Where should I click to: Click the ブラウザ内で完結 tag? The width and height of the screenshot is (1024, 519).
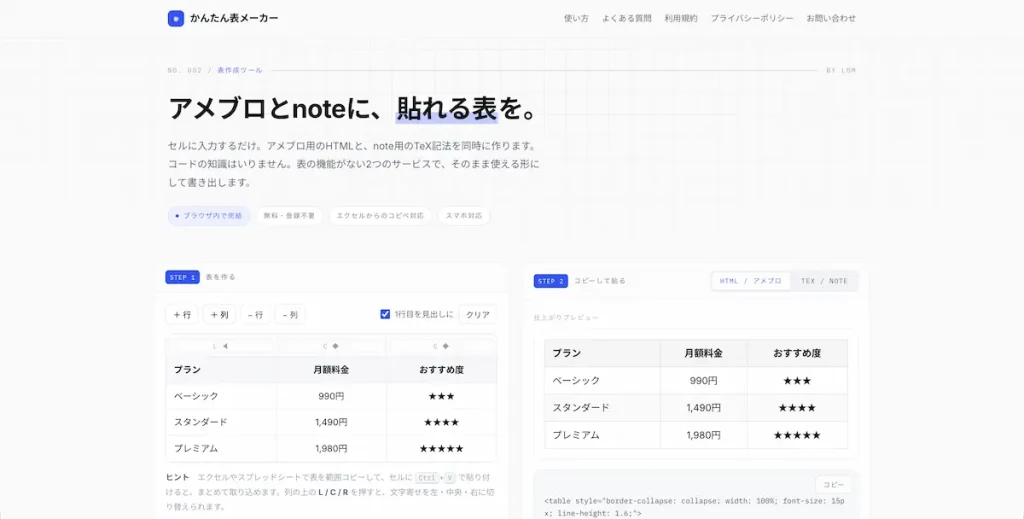209,215
